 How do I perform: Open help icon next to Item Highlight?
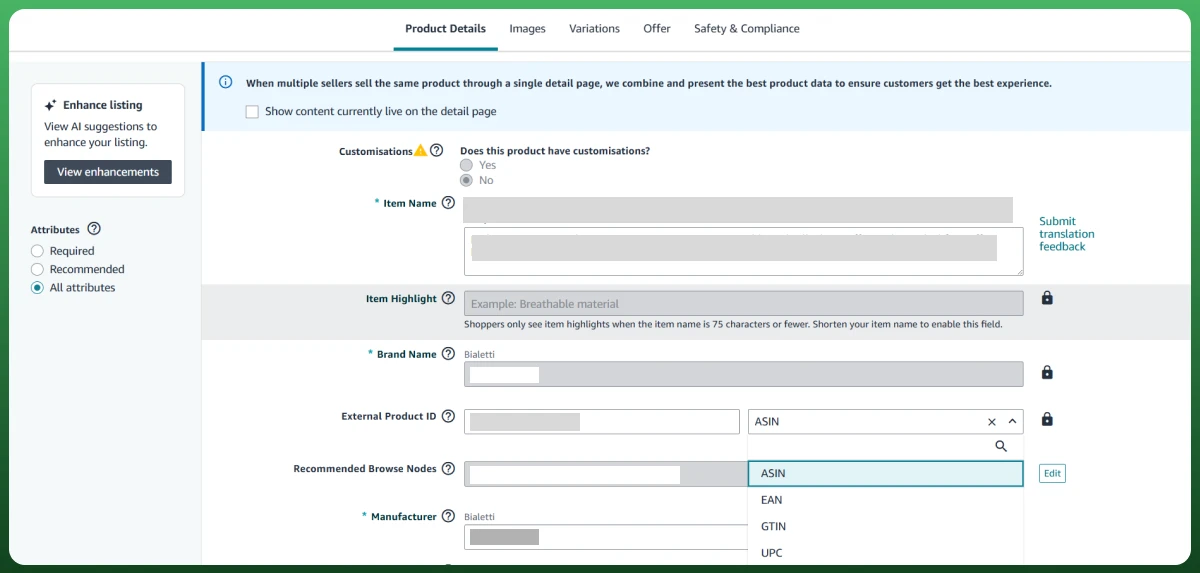[x=448, y=298]
